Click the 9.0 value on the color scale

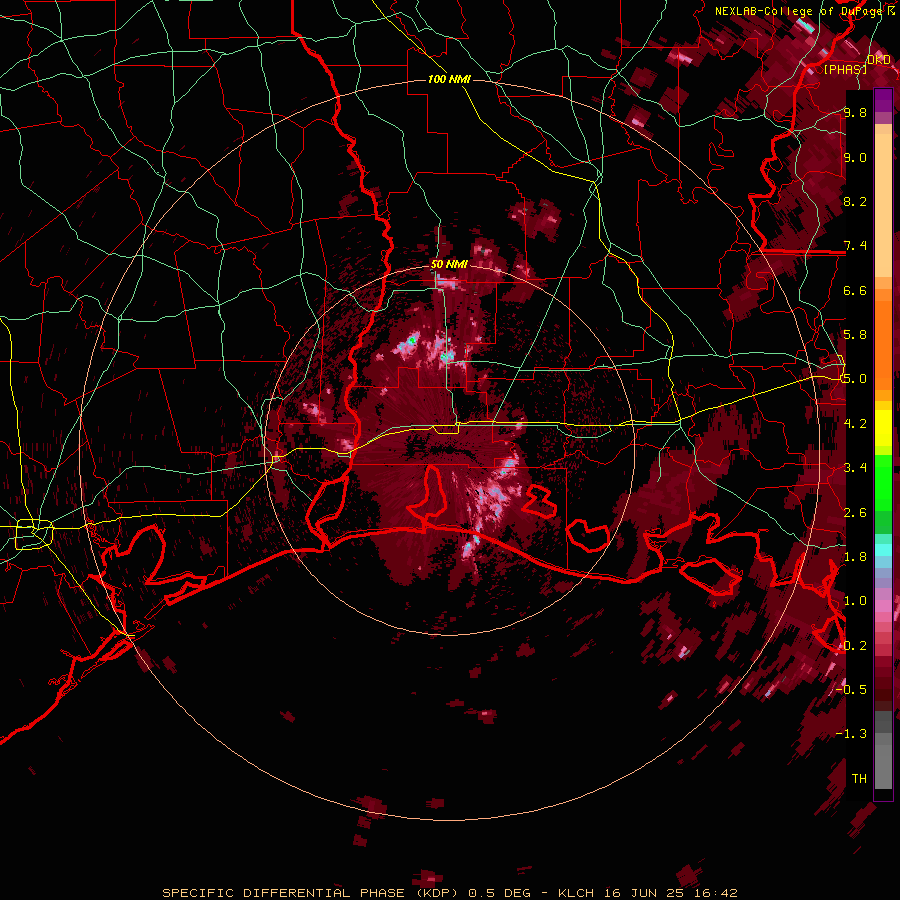coord(855,157)
